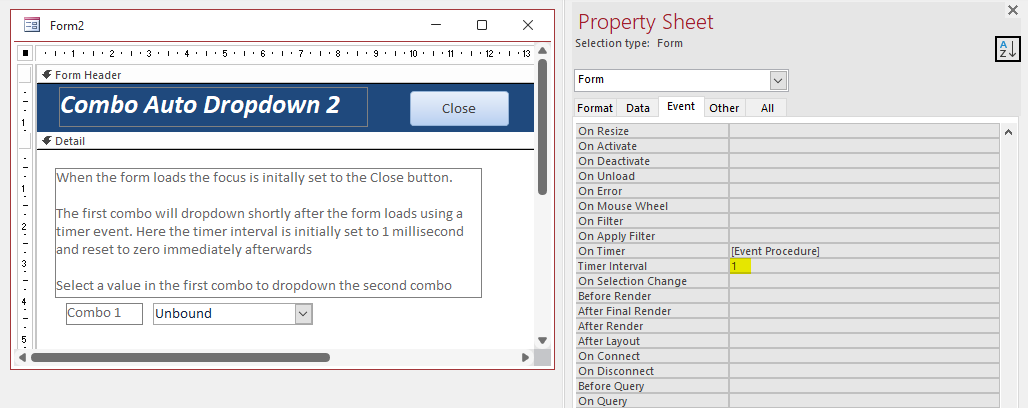The image size is (1028, 408).
Task: Click the On Resize property field
Action: (864, 131)
